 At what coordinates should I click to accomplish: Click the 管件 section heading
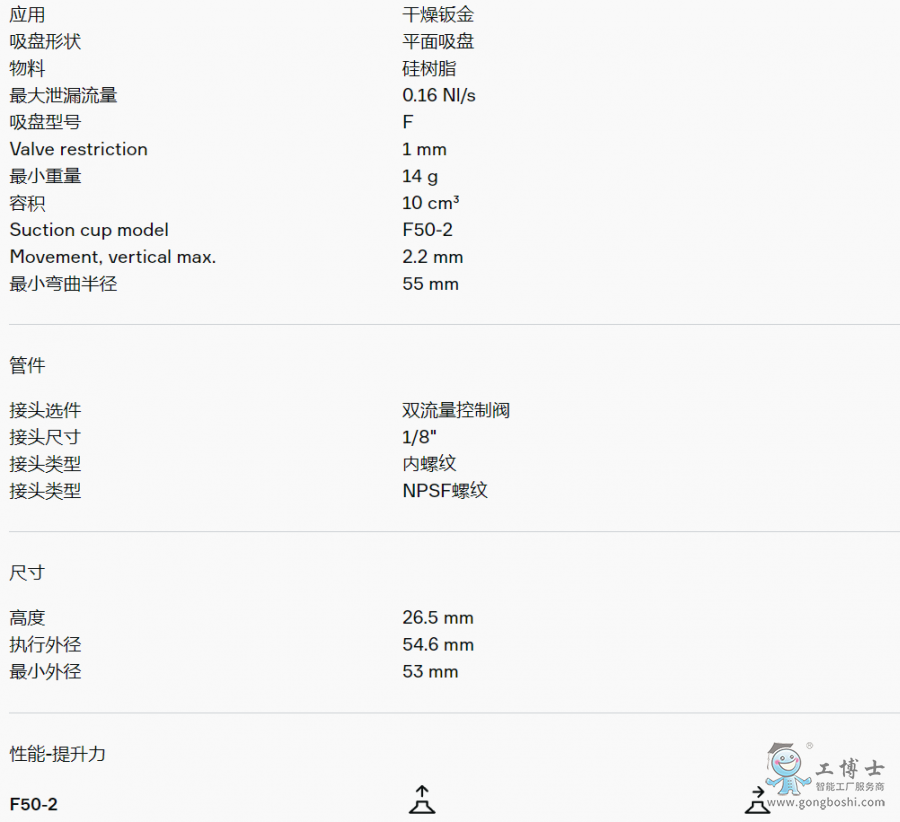[x=27, y=366]
